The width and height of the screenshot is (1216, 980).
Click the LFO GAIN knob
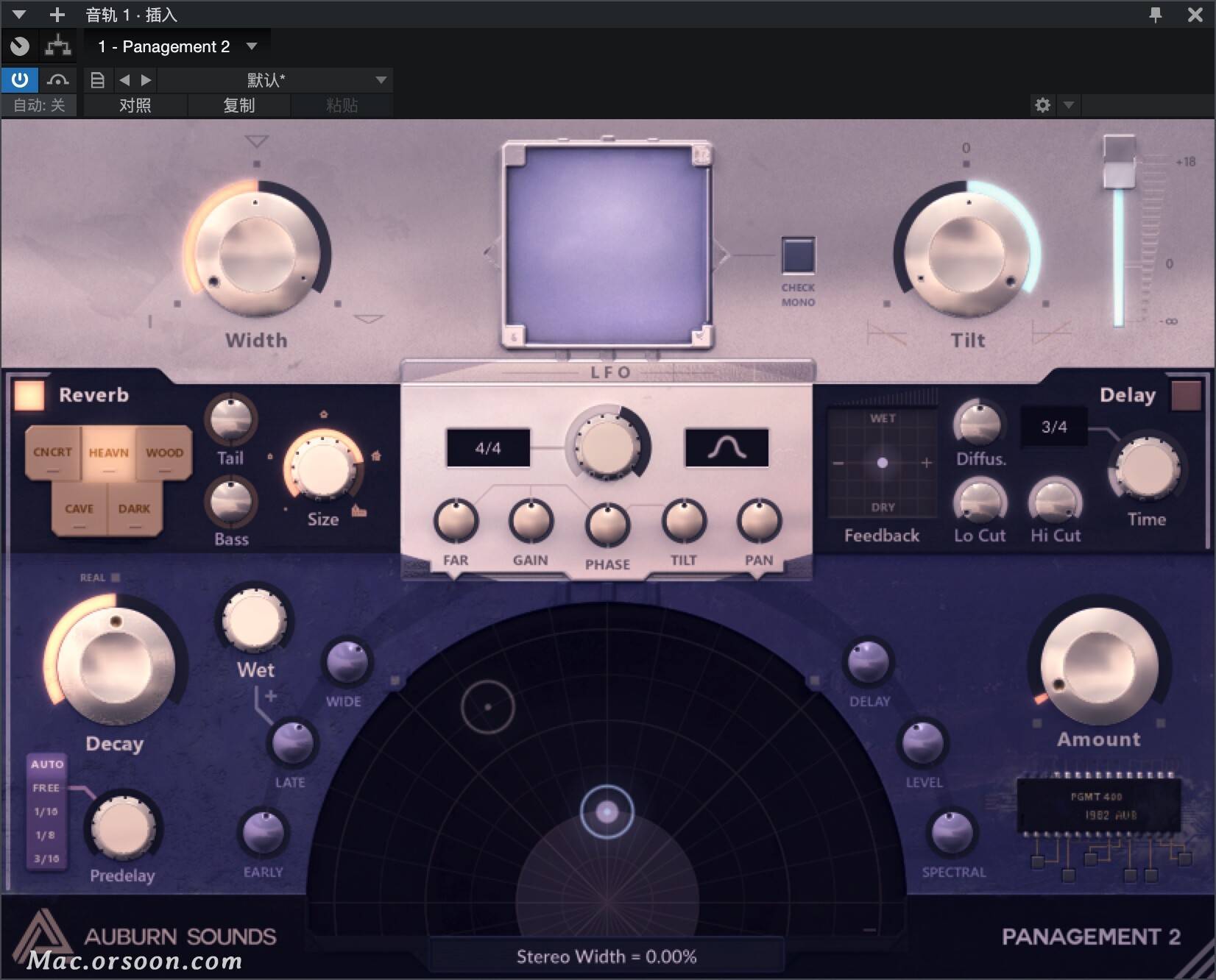pyautogui.click(x=531, y=521)
